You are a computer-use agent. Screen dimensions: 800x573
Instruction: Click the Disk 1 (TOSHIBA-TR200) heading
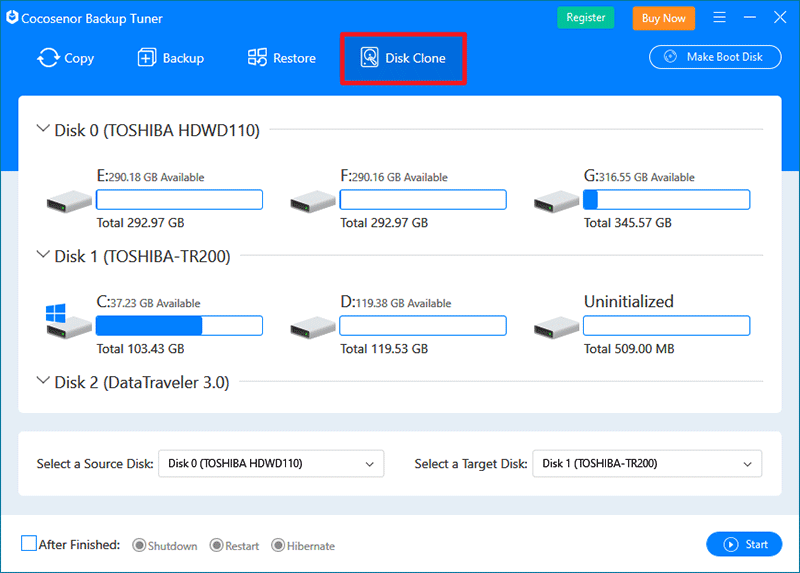142,256
